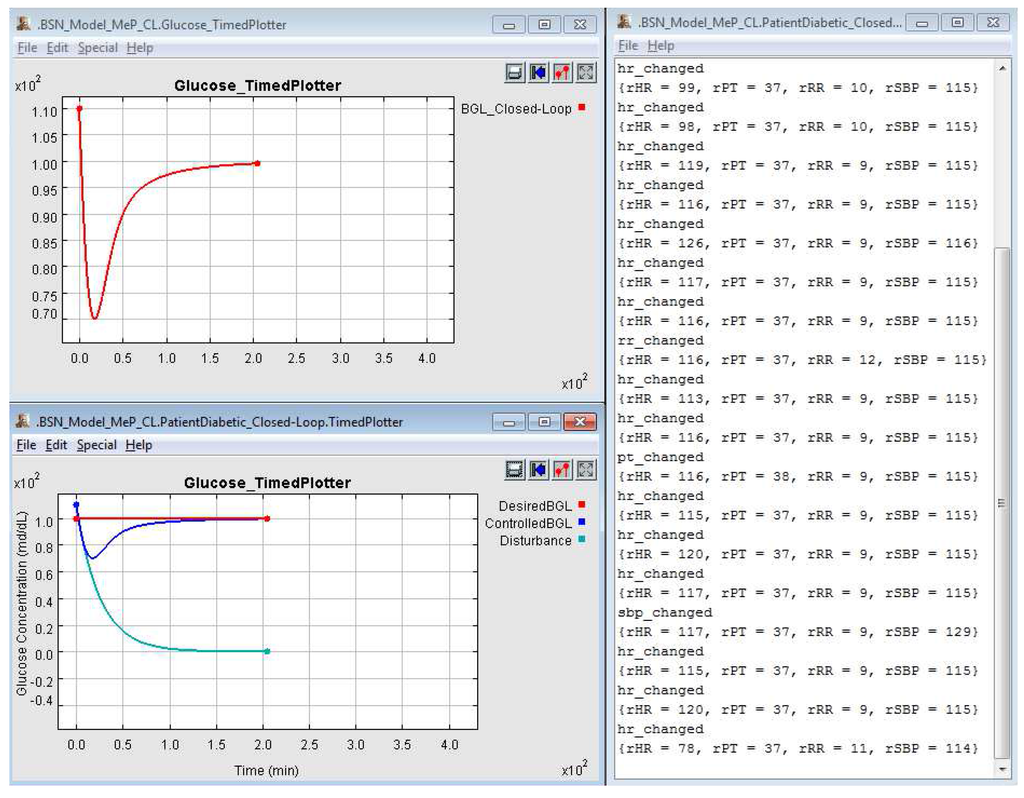1024x798 pixels.
Task: Open format settings icon in bottom plotter
Action: 562,469
